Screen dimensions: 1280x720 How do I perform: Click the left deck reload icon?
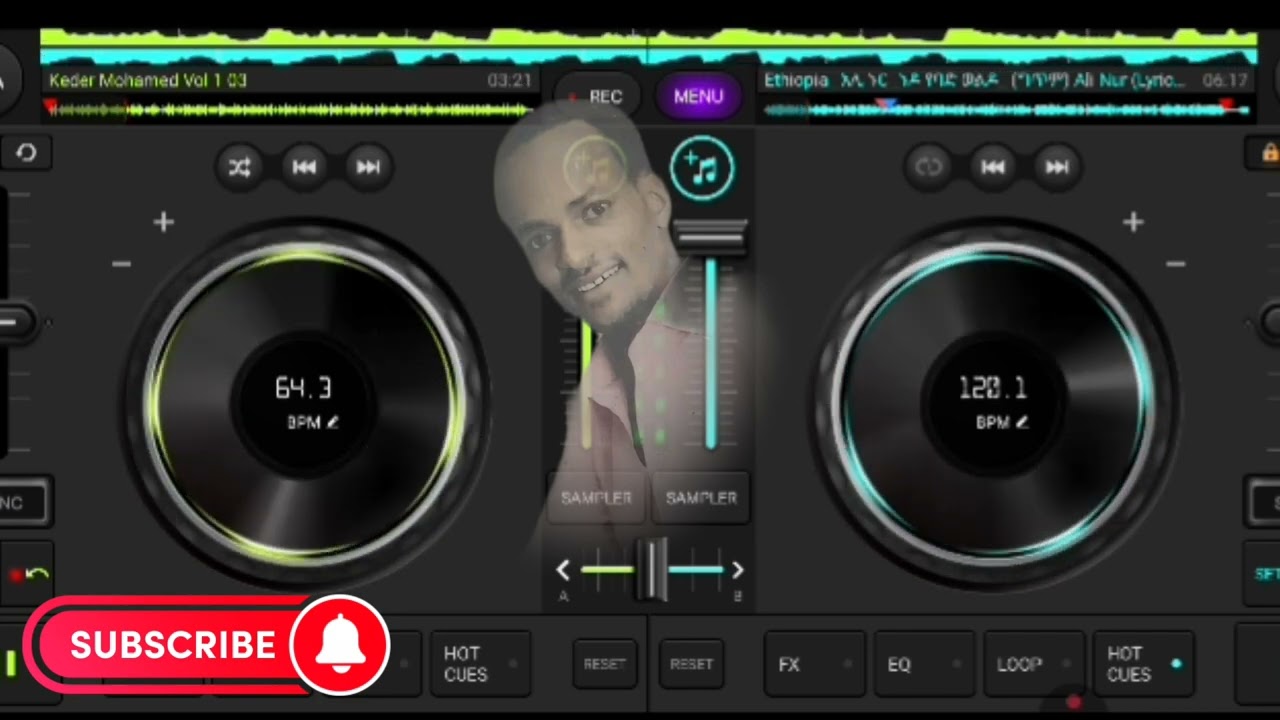26,153
